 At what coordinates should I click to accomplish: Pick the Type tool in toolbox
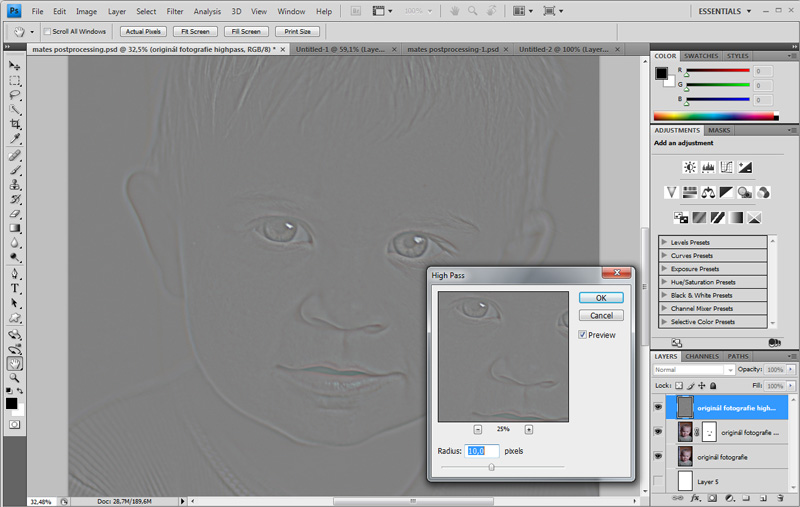[x=15, y=288]
